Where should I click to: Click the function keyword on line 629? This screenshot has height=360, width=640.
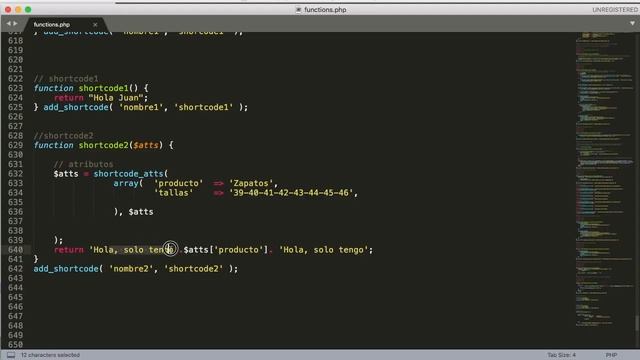click(x=53, y=145)
